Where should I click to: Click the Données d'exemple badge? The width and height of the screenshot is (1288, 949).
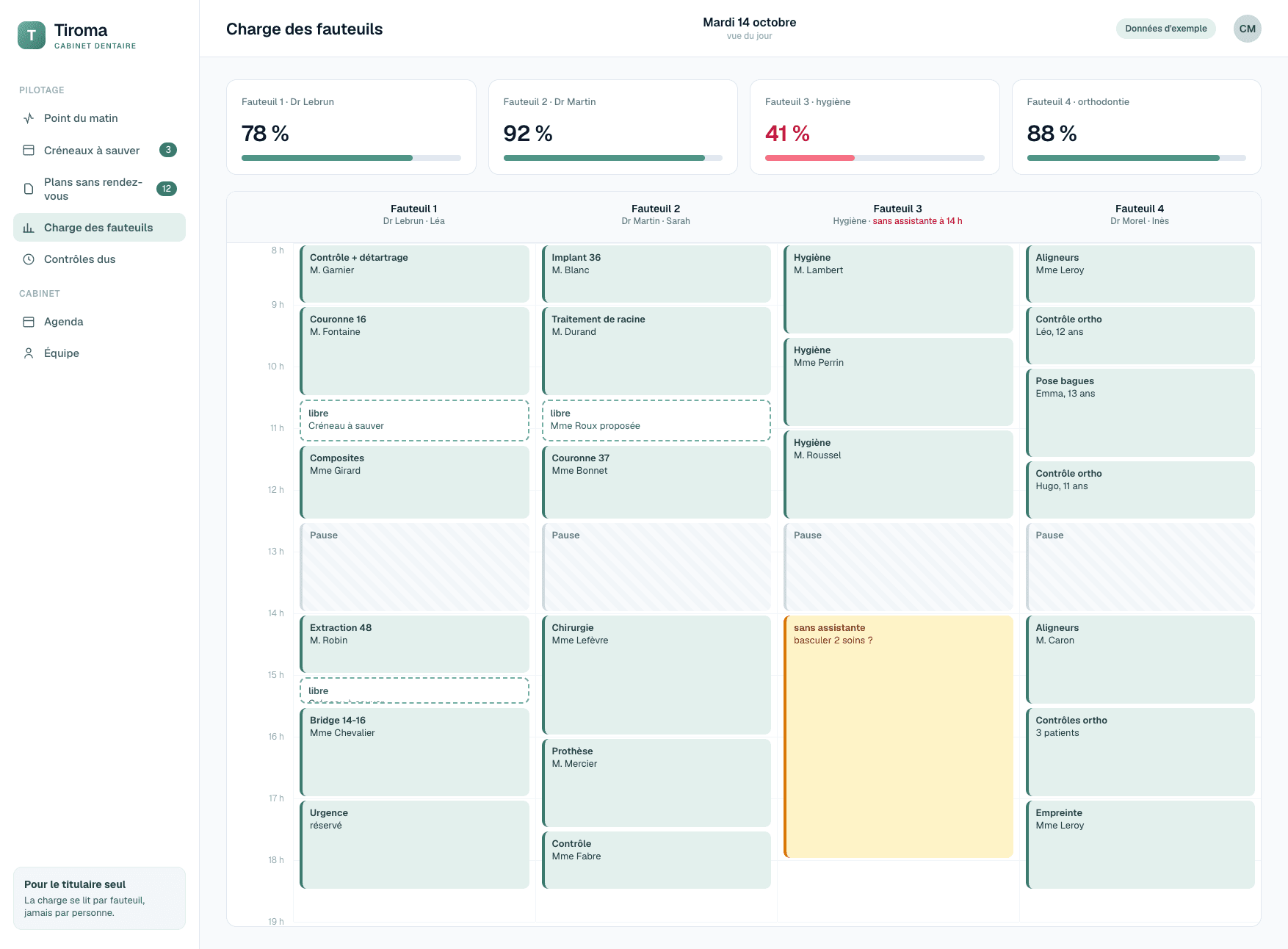[x=1165, y=29]
